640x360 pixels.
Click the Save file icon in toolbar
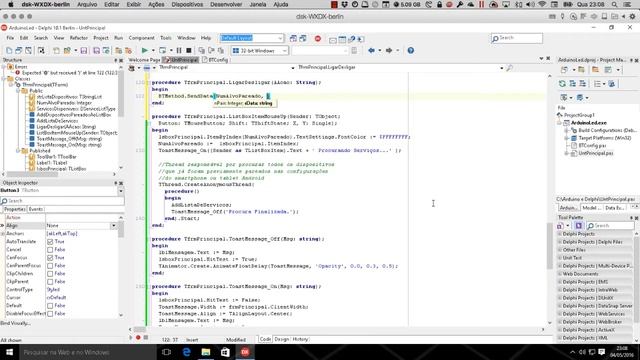tap(84, 51)
